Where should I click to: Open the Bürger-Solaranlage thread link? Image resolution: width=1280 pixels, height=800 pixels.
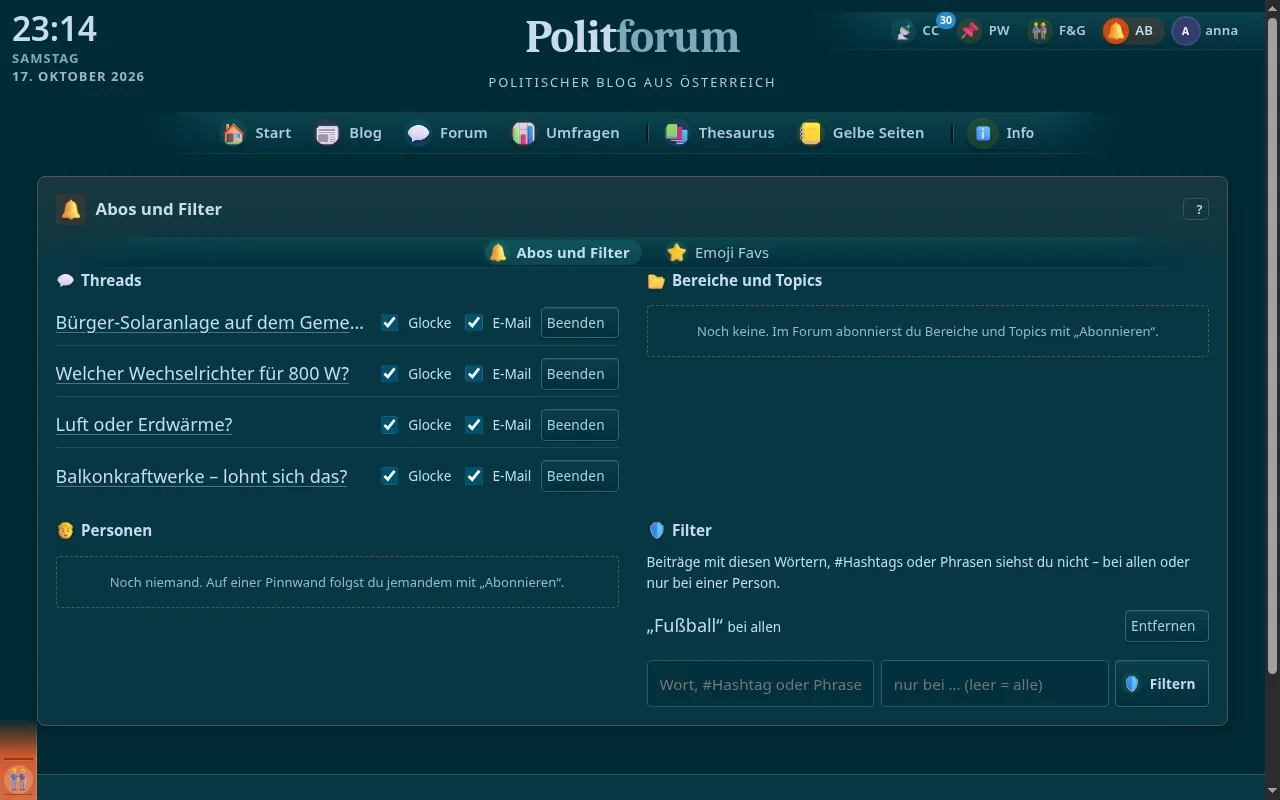(210, 323)
